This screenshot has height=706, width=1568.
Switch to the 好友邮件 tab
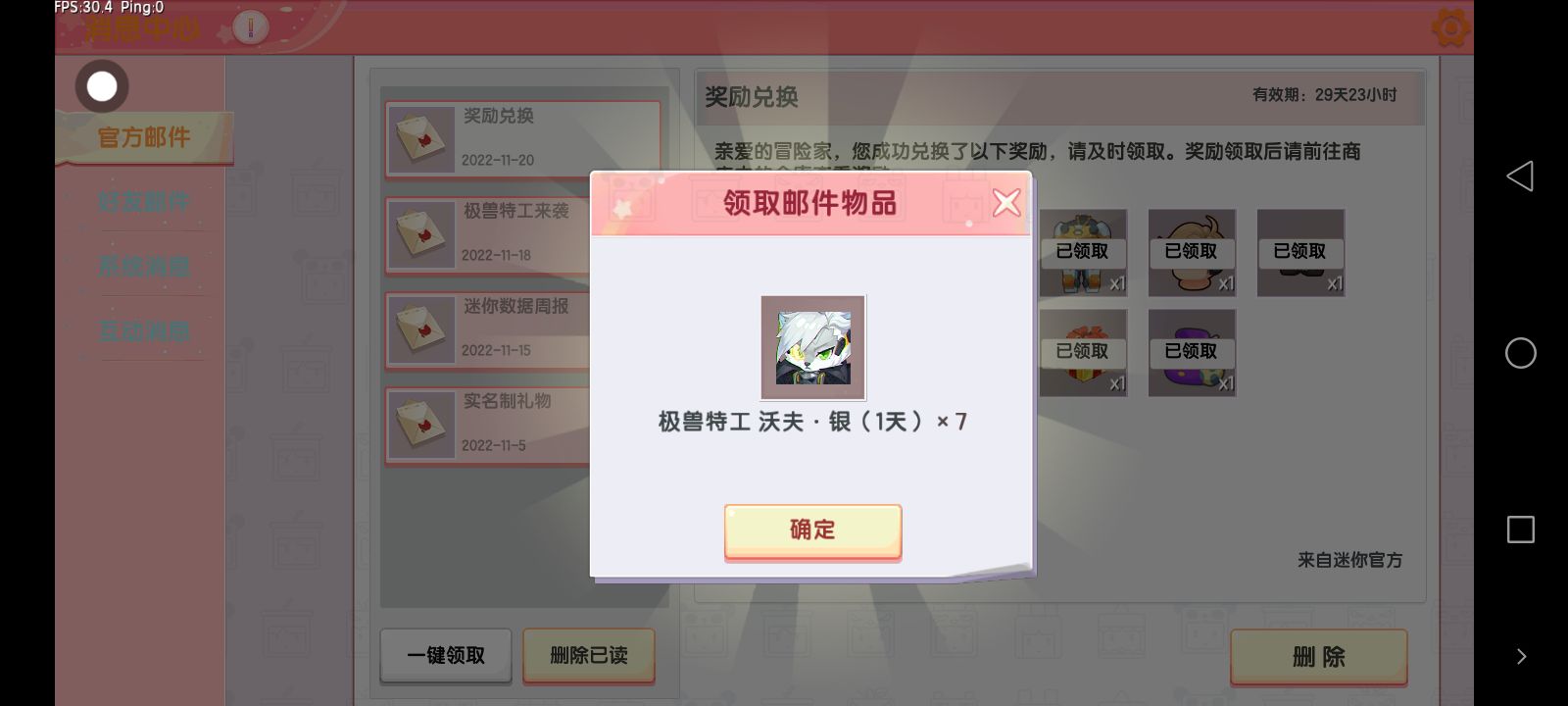[144, 202]
